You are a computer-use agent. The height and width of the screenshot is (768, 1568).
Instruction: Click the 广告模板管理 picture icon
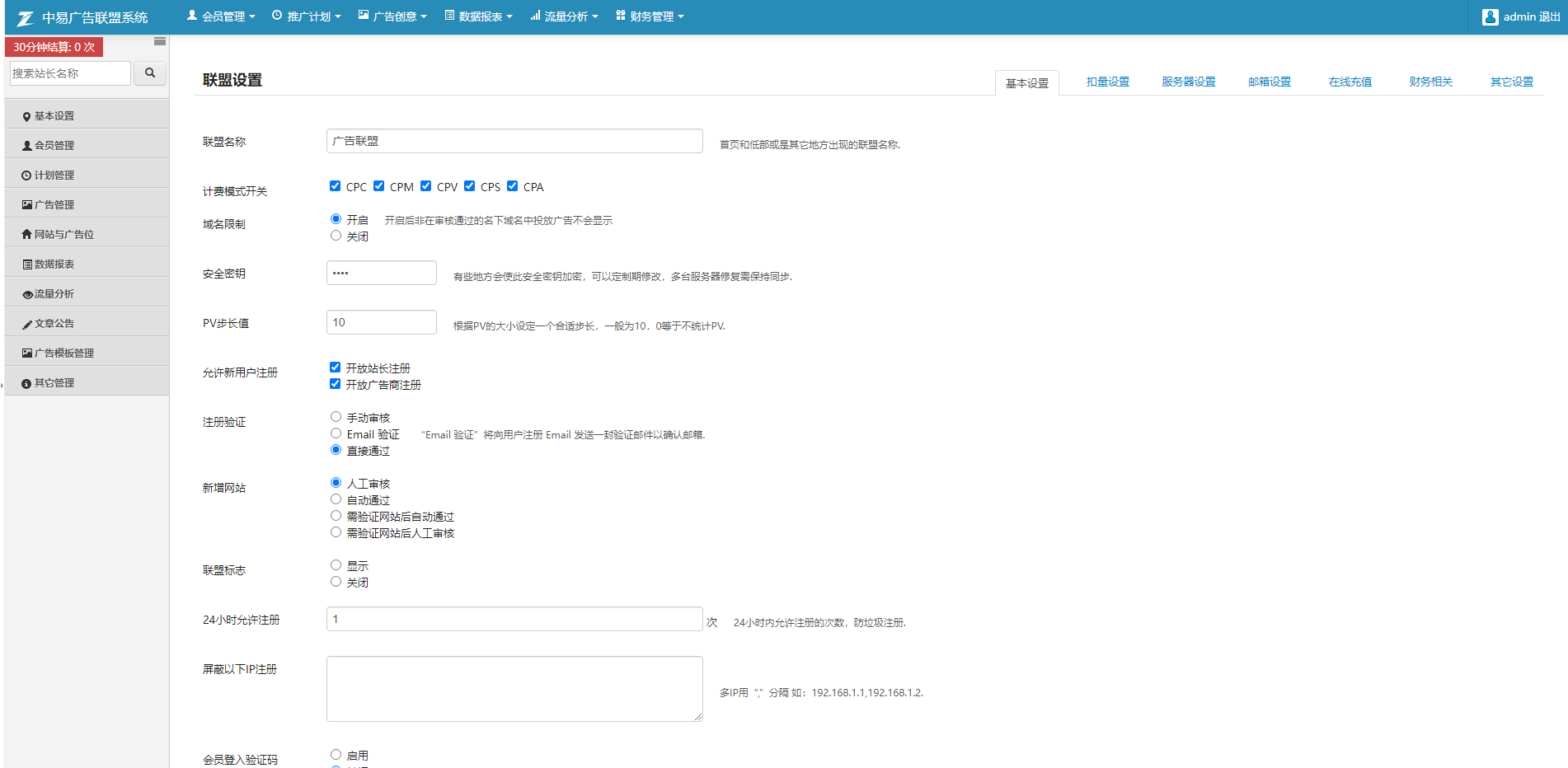pyautogui.click(x=26, y=354)
